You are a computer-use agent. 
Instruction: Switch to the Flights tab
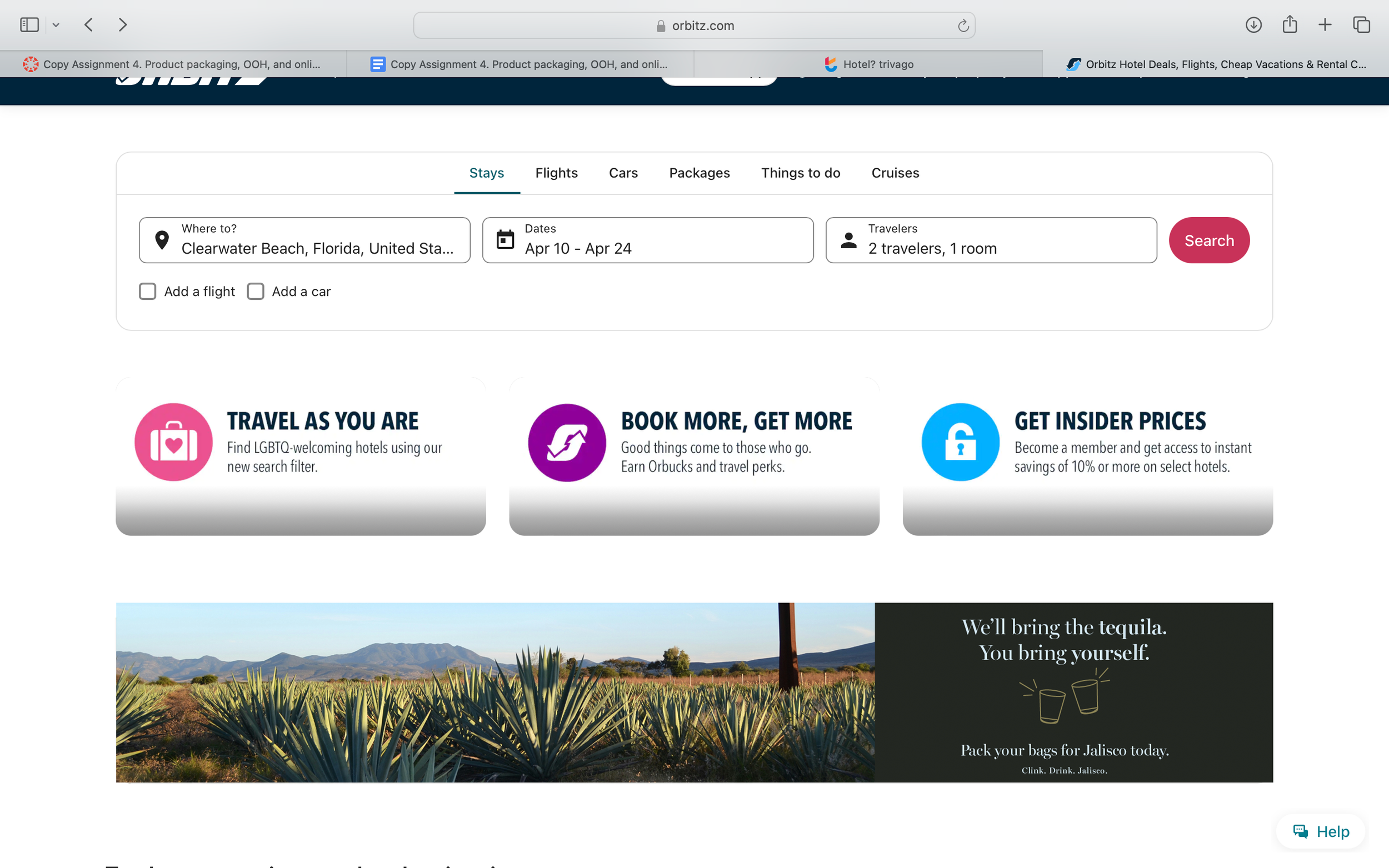[556, 173]
